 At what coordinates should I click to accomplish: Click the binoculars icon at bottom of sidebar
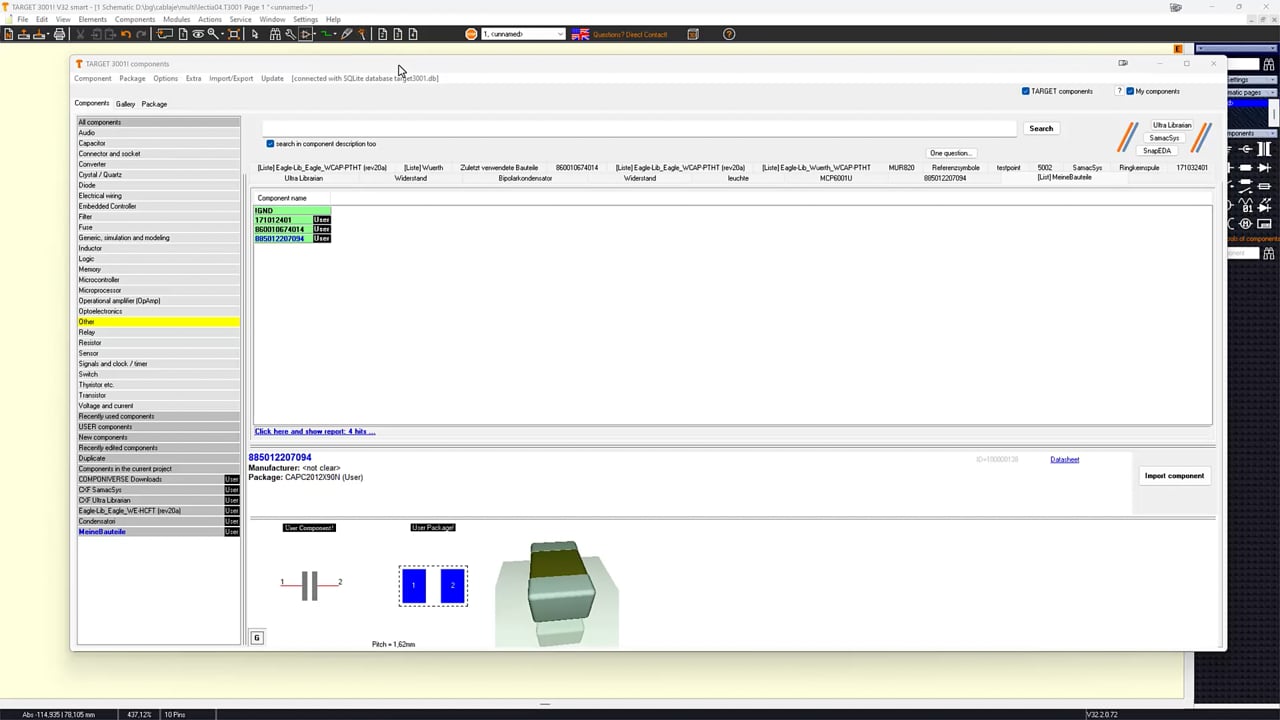click(x=1268, y=253)
